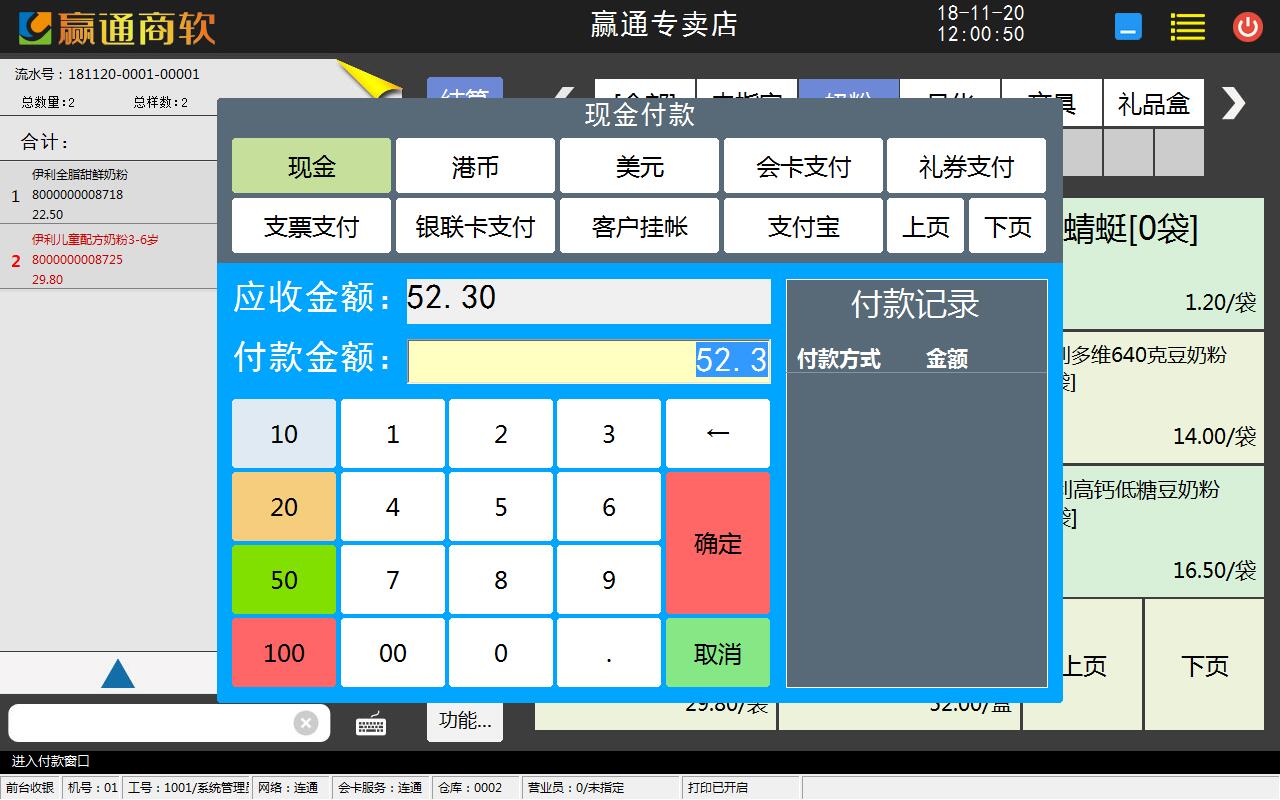Click the on-screen keyboard icon

(371, 724)
